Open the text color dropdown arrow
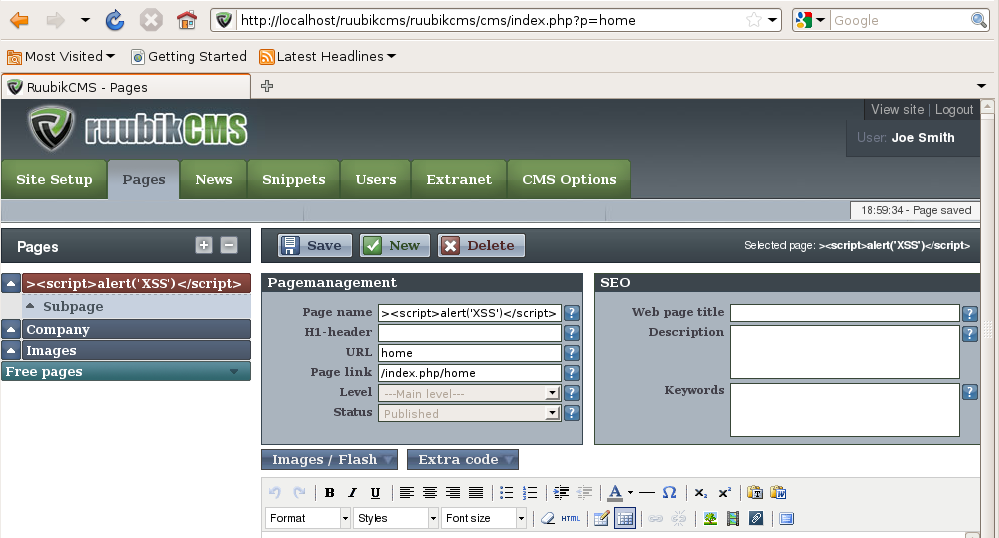 630,493
